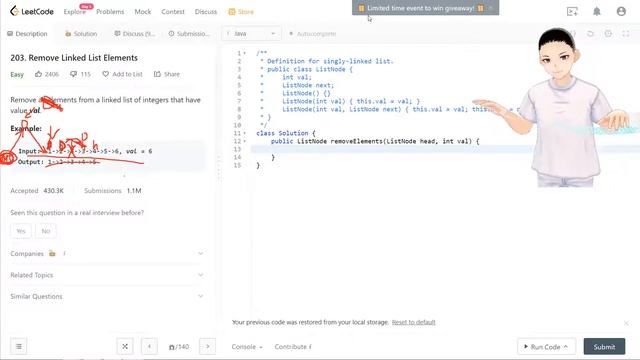Expand the Related Topics section
The width and height of the screenshot is (640, 360).
(107, 275)
